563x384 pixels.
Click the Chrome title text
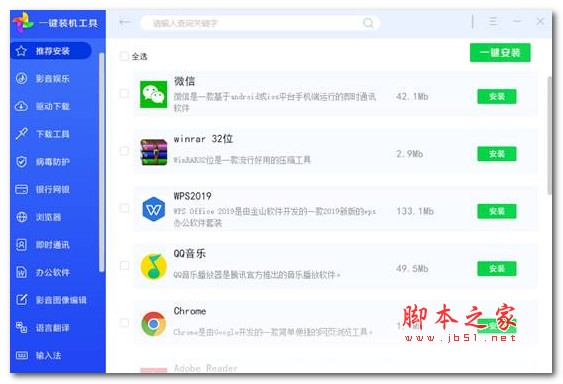[190, 311]
